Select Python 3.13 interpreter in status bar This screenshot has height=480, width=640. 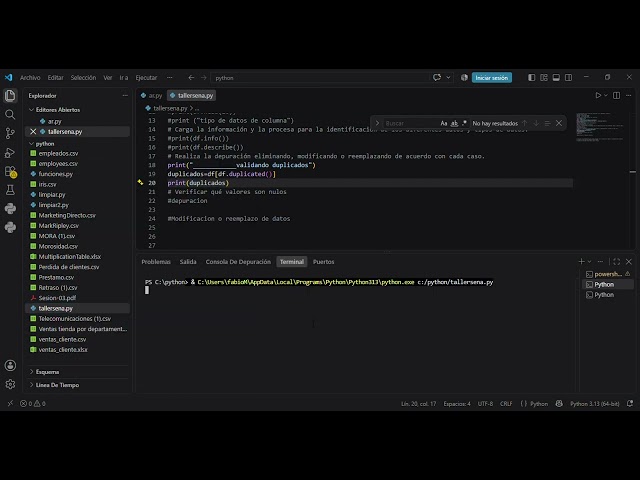594,404
